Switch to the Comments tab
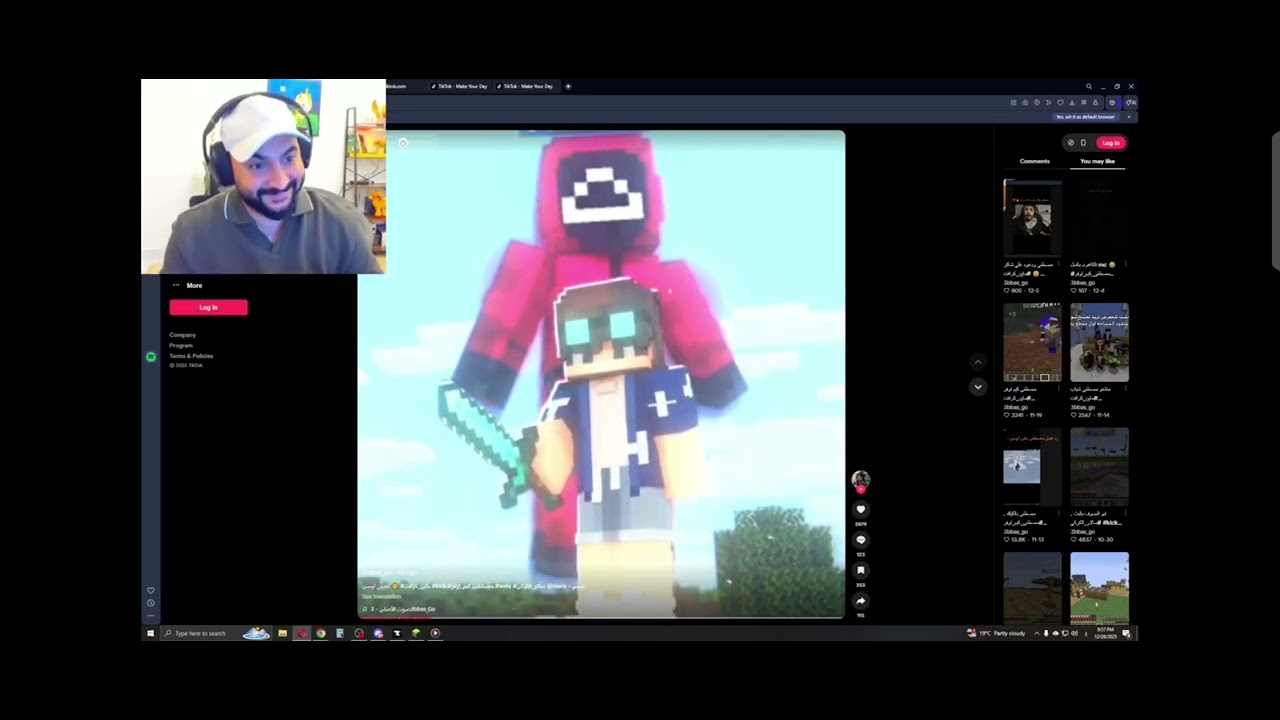This screenshot has width=1280, height=720. (x=1035, y=161)
